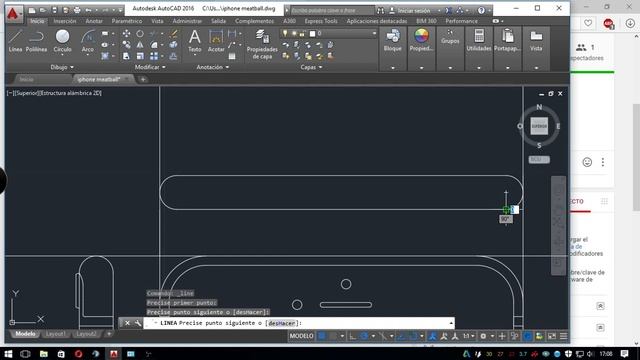Image resolution: width=640 pixels, height=360 pixels.
Task: Open the Portapapeles panel
Action: click(x=508, y=40)
